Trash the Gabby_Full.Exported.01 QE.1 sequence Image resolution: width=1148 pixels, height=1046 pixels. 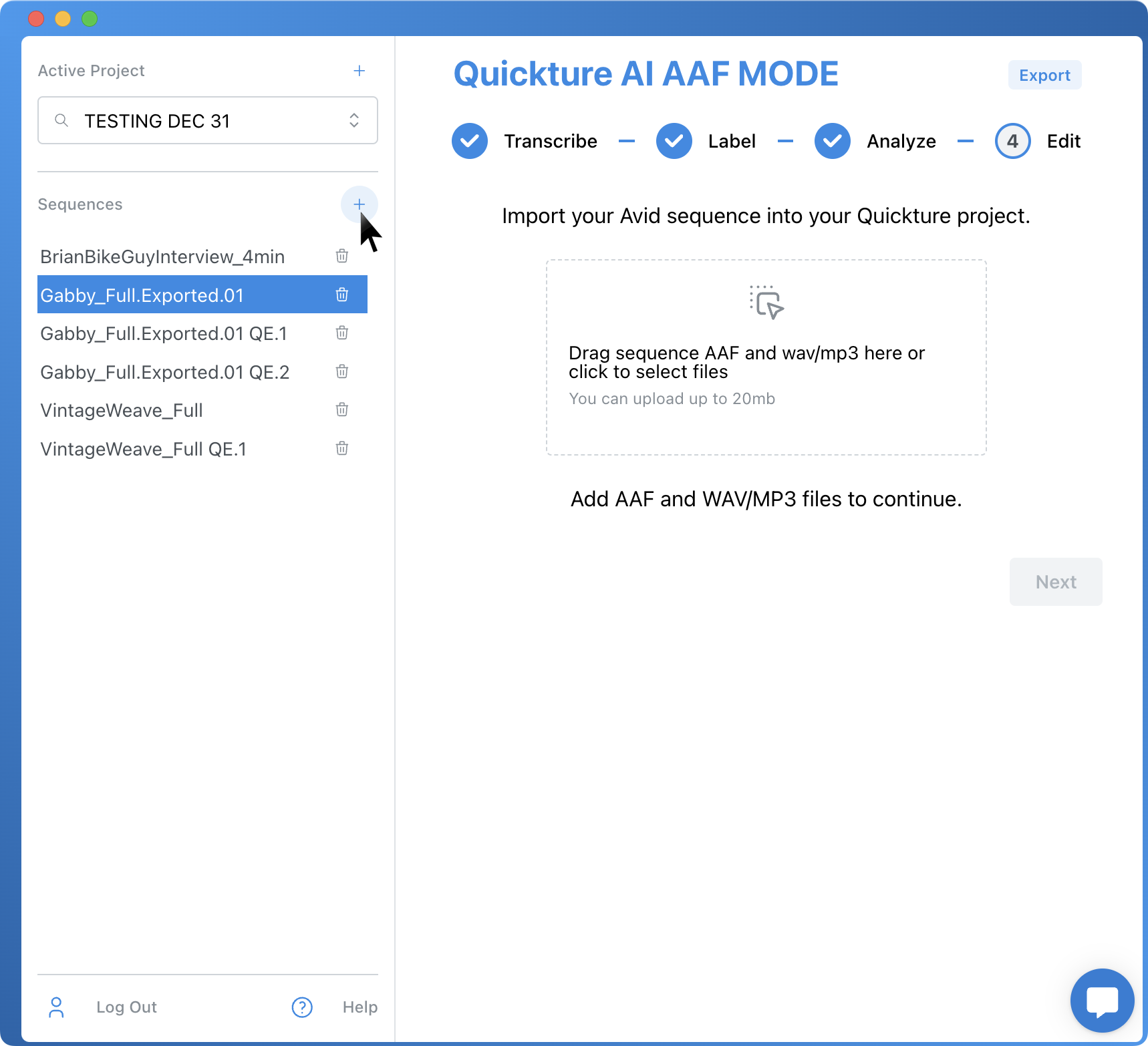tap(341, 333)
